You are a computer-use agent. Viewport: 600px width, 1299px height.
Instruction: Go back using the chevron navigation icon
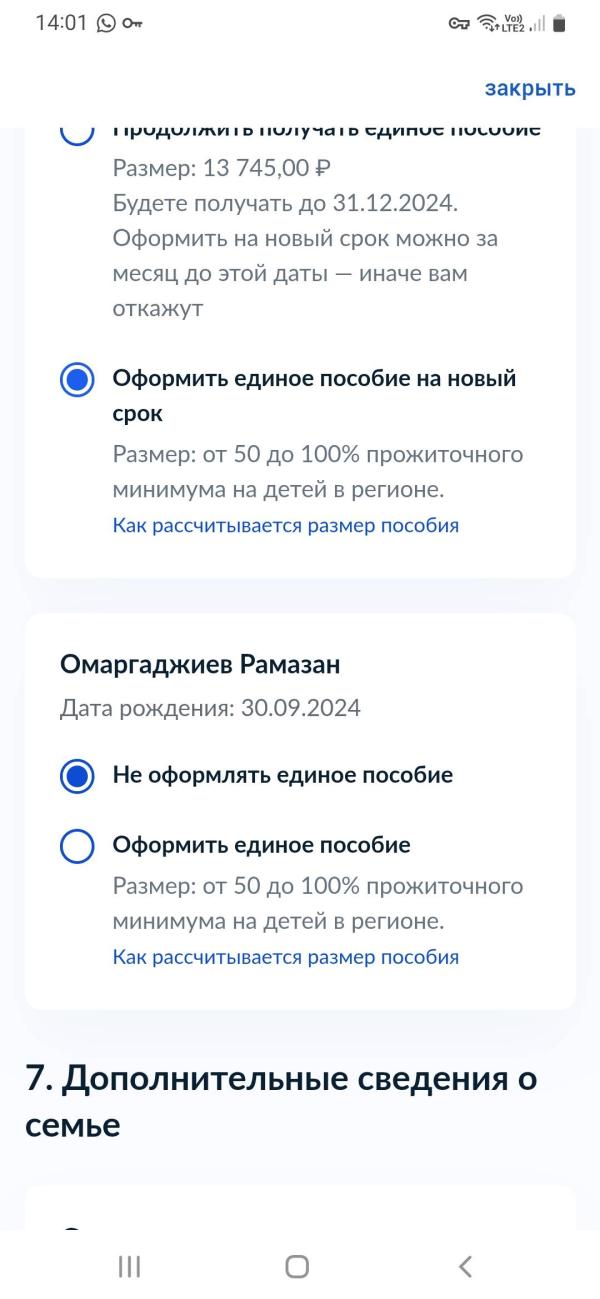tap(465, 1266)
